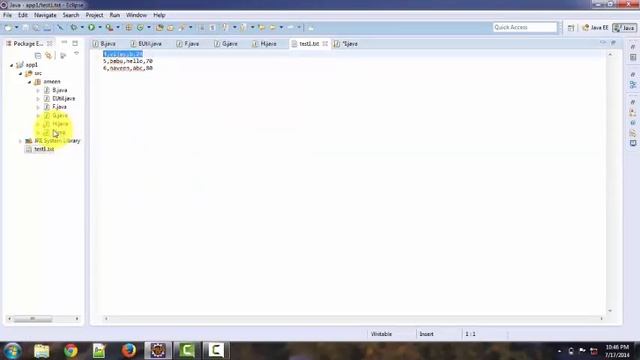Maximize the editor area

pos(613,42)
